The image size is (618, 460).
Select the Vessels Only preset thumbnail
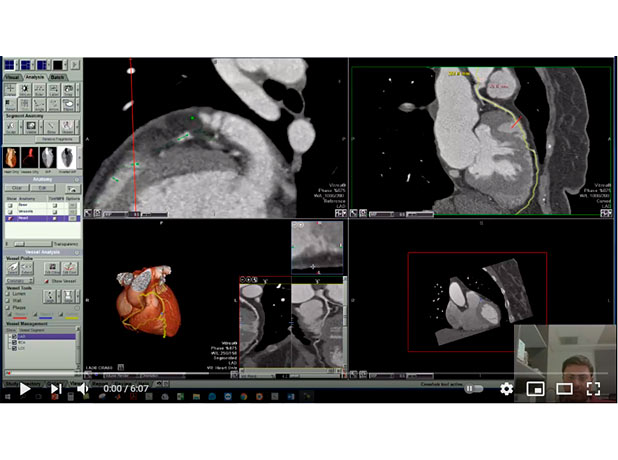30,158
